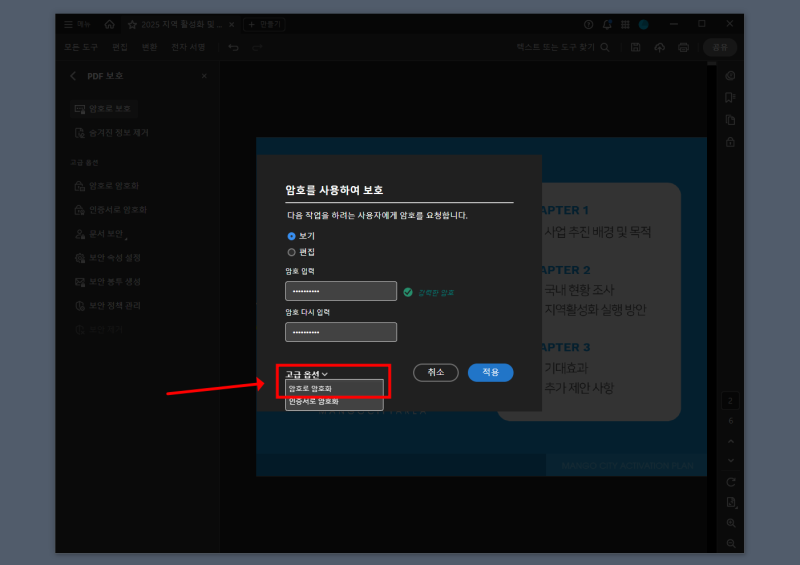Open the apps grid icon
Viewport: 800px width, 565px height.
(625, 24)
